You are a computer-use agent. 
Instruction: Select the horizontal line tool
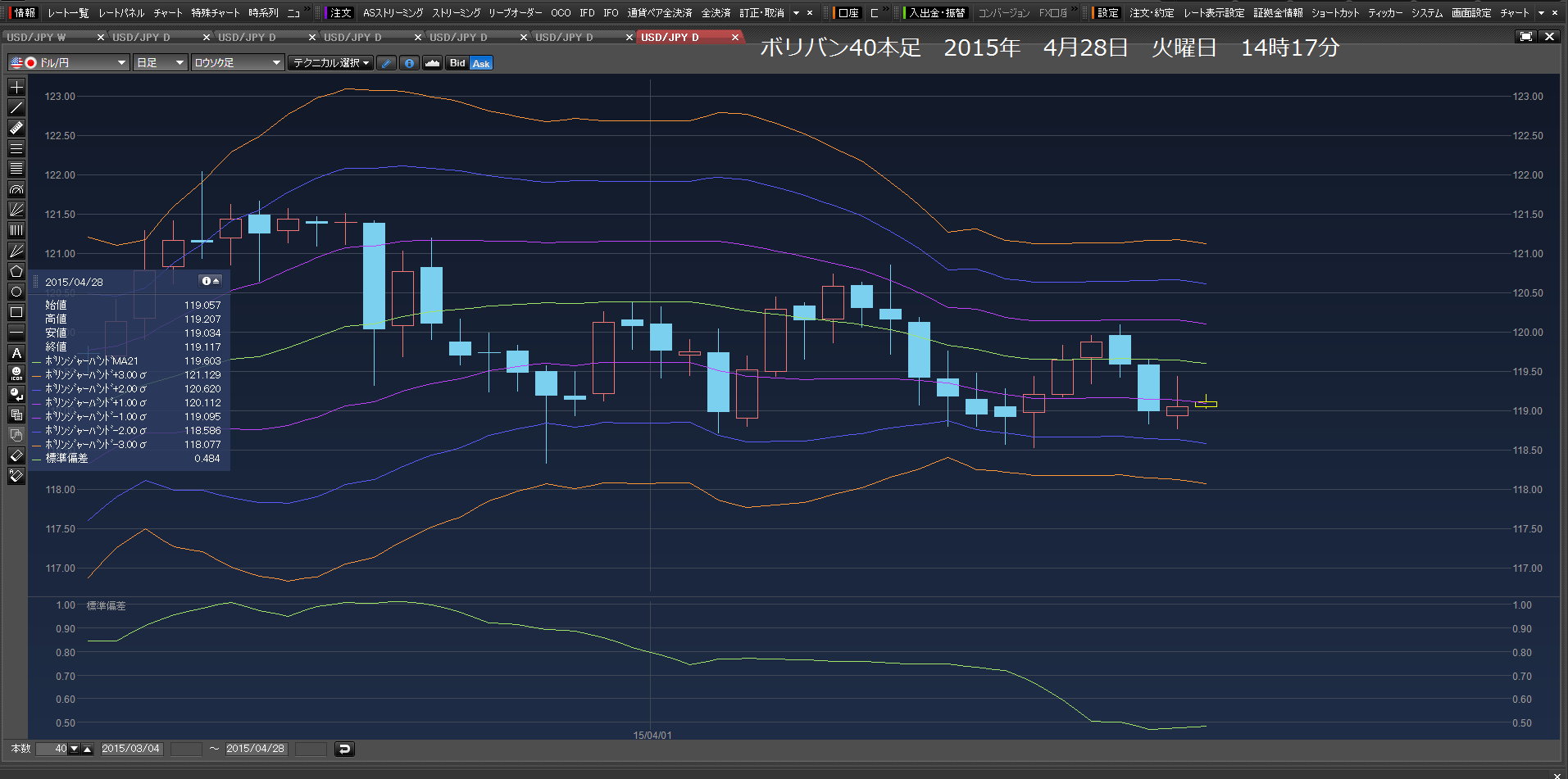pyautogui.click(x=16, y=333)
